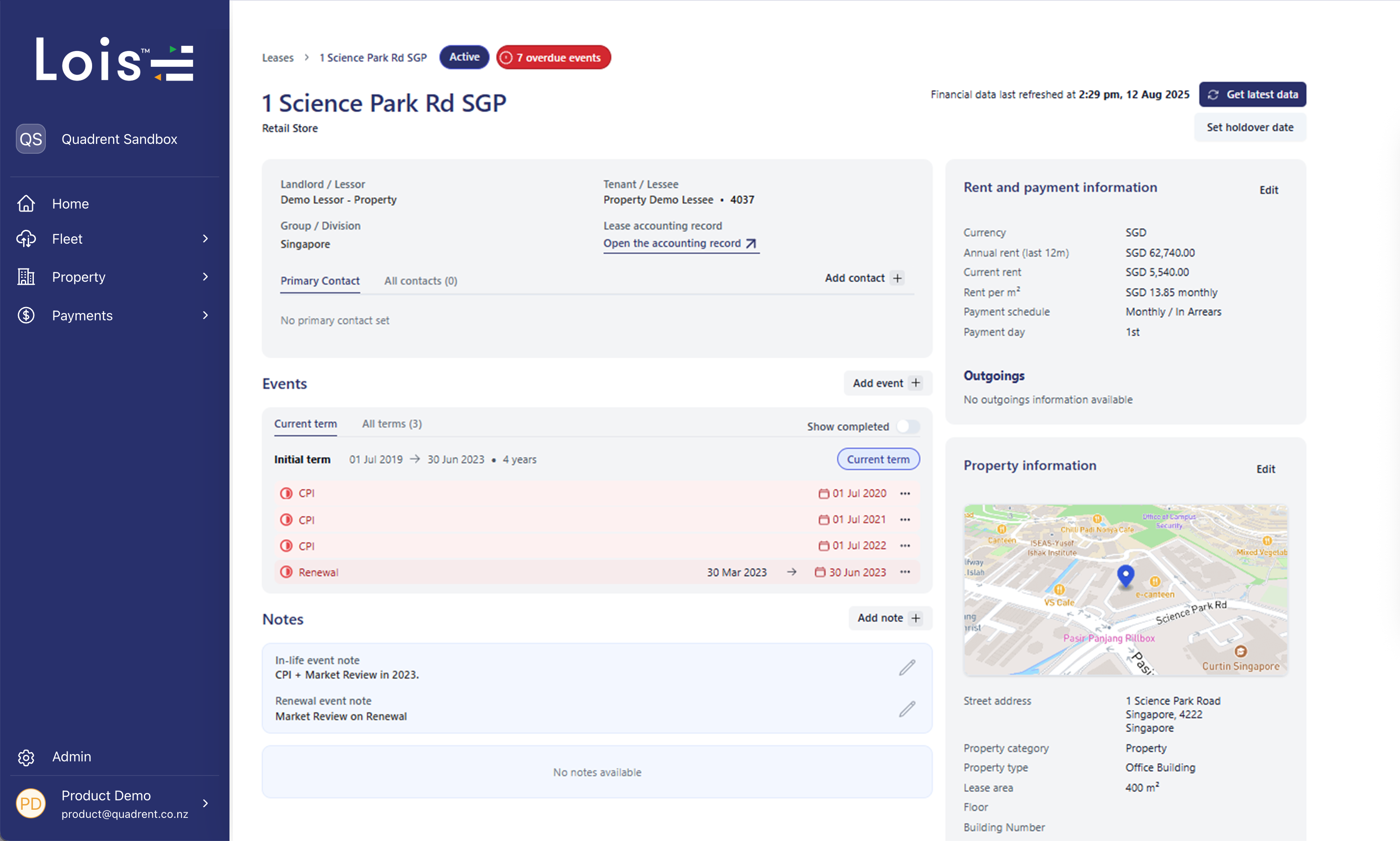Viewport: 1400px width, 841px height.
Task: Click the 7 overdue events badge
Action: coord(553,57)
